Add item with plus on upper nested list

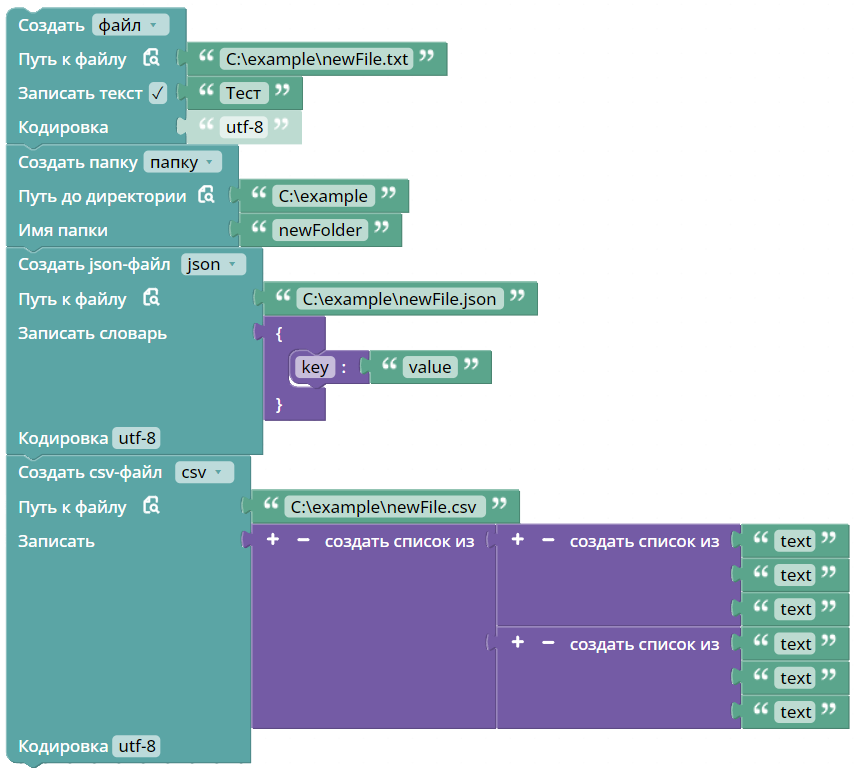517,540
